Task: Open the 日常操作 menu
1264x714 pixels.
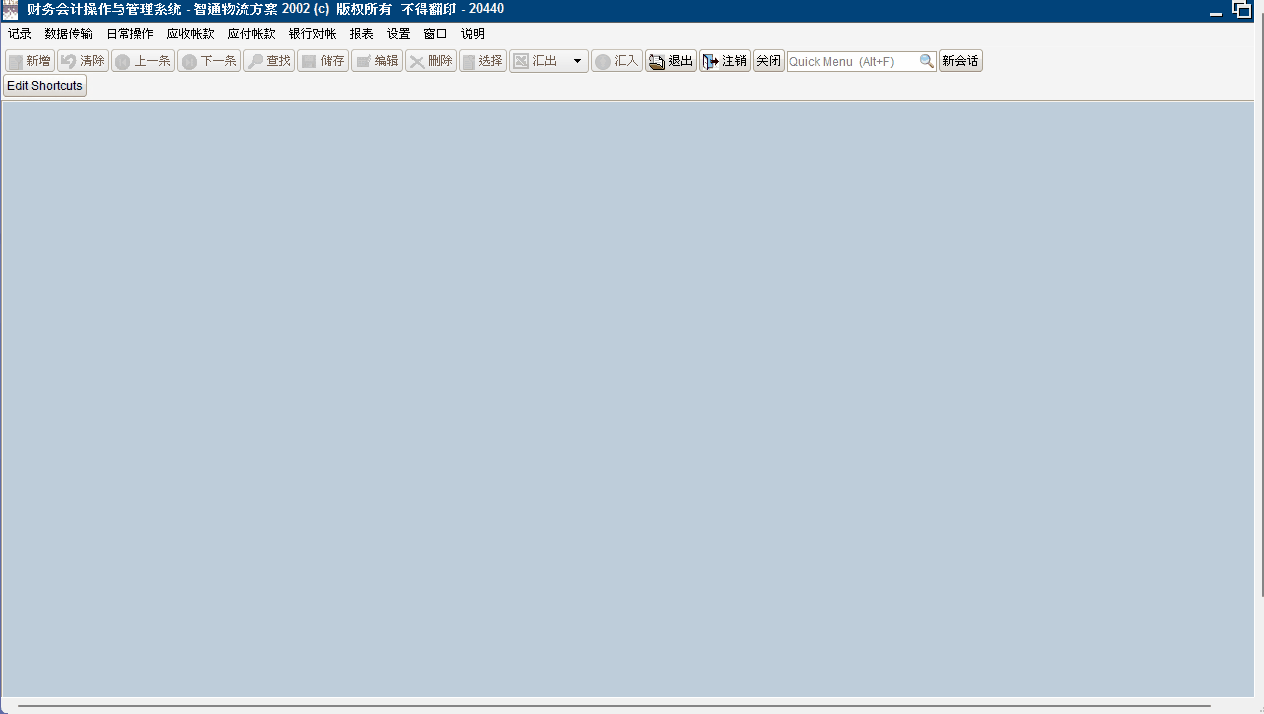Action: [130, 34]
